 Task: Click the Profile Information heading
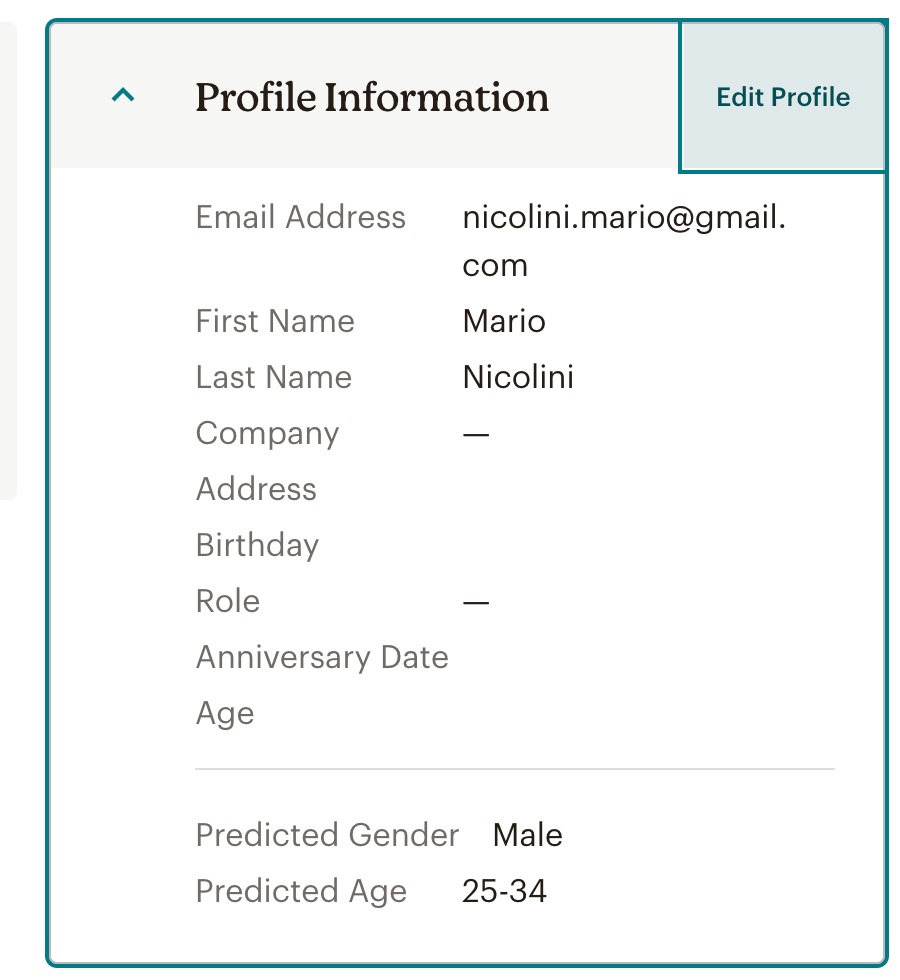click(372, 96)
